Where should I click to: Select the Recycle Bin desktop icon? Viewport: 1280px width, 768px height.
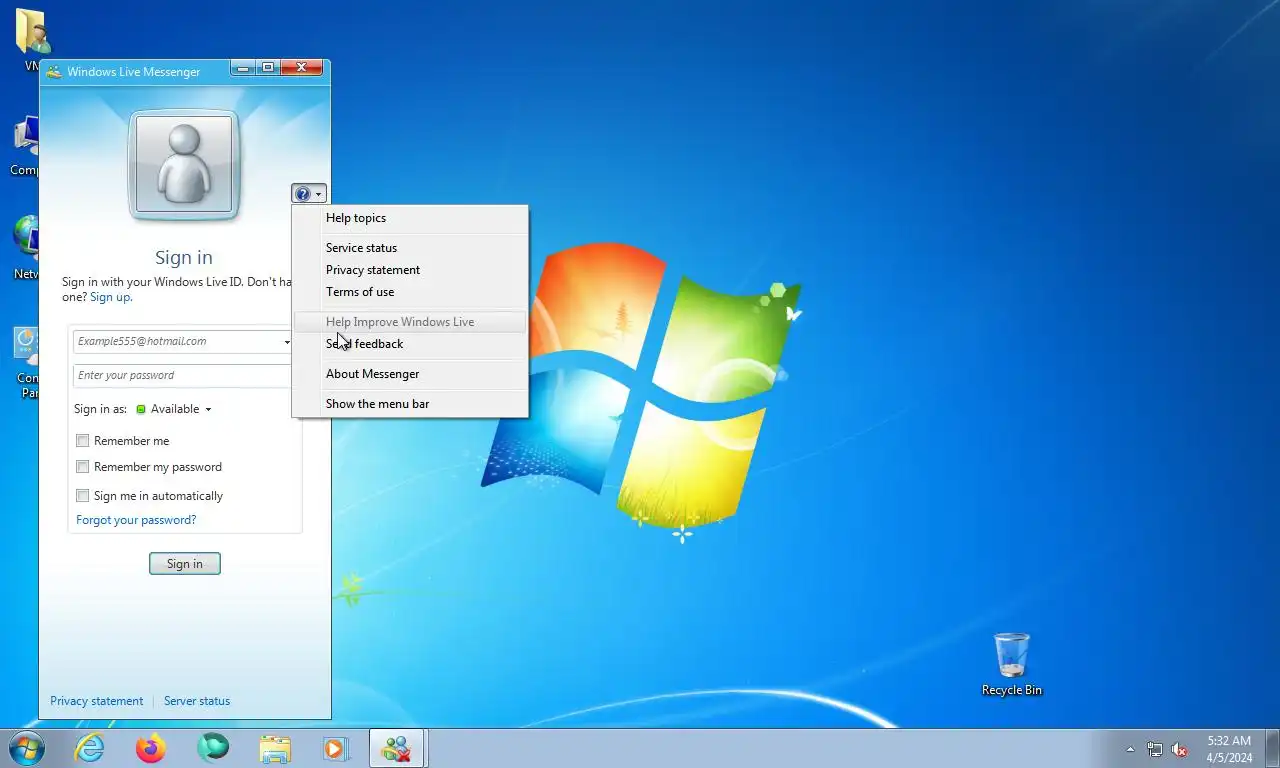[1012, 664]
